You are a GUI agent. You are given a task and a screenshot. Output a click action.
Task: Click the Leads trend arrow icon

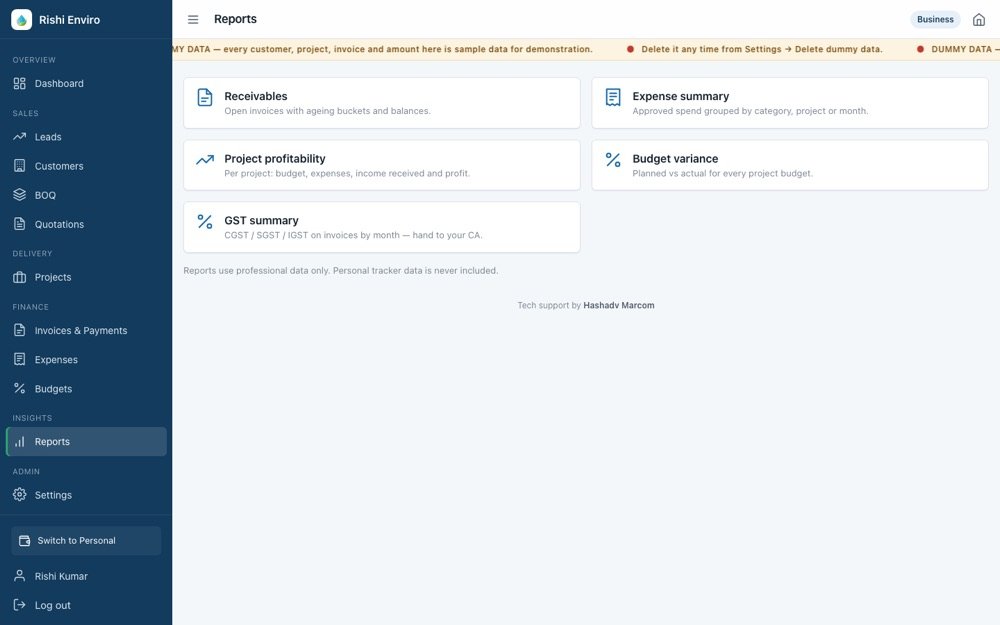[20, 136]
